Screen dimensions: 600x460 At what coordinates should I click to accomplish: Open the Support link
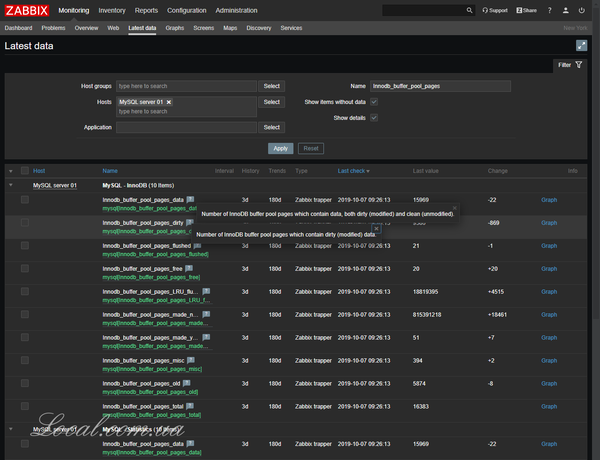coord(495,10)
